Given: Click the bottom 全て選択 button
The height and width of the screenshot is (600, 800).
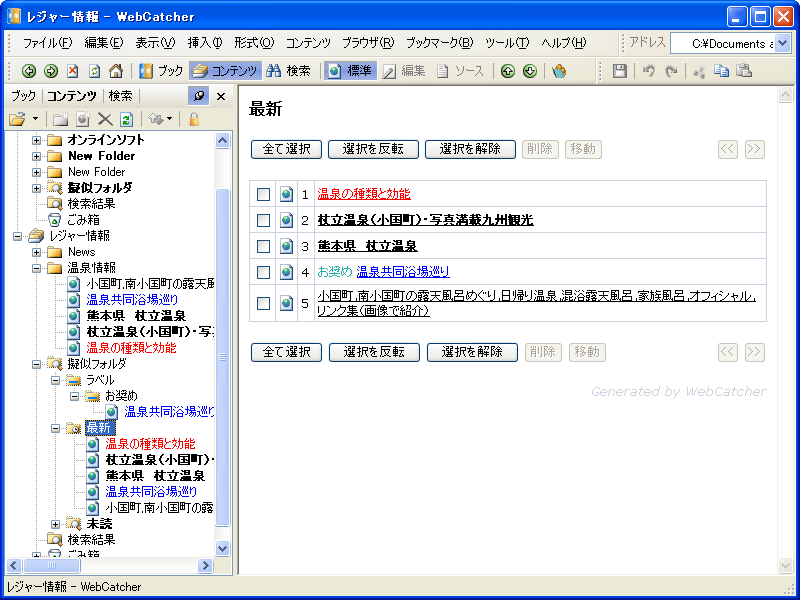Looking at the screenshot, I should (286, 352).
